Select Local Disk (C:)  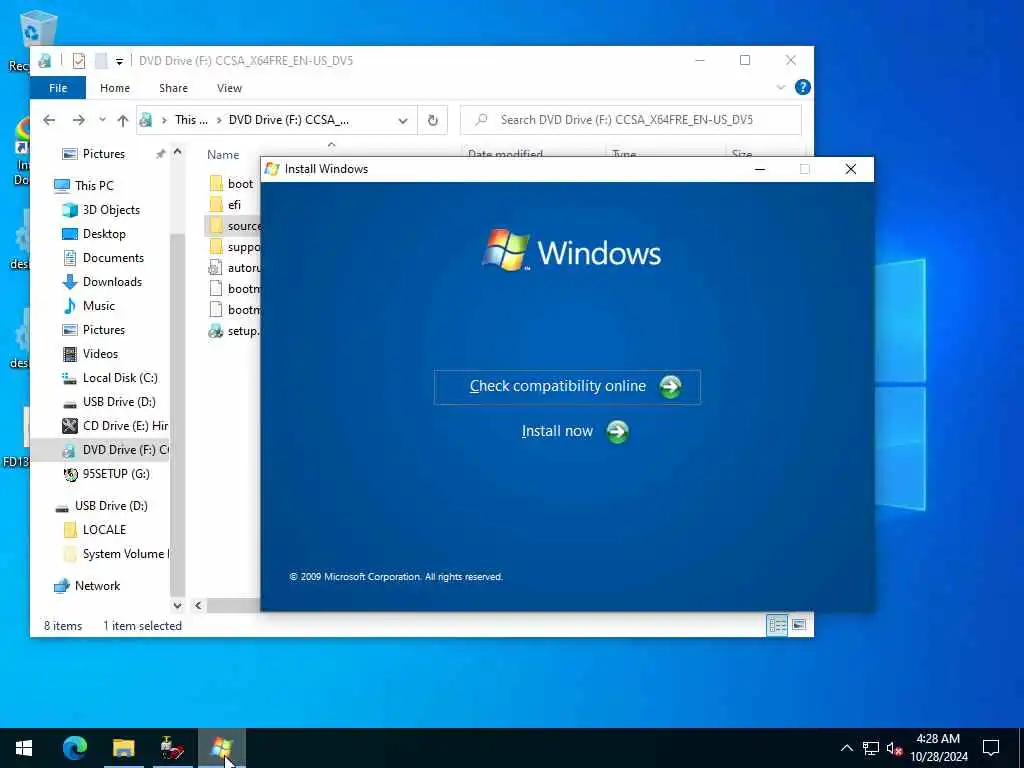click(120, 378)
